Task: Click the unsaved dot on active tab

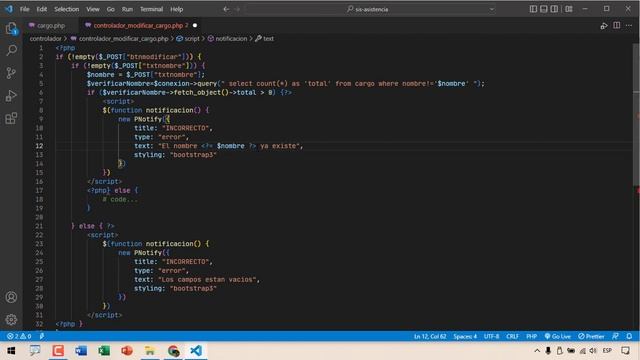Action: [x=195, y=25]
